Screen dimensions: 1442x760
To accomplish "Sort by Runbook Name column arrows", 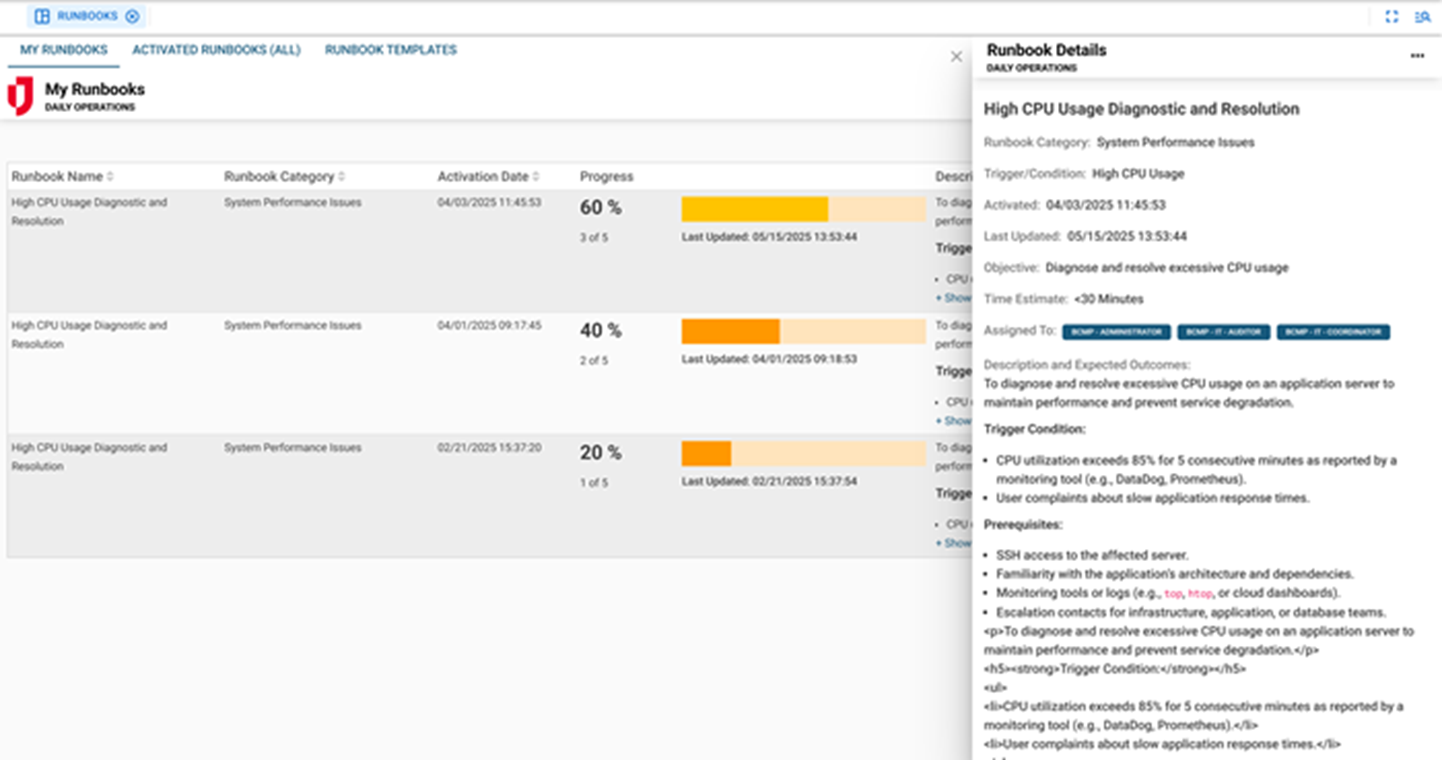I will point(110,177).
